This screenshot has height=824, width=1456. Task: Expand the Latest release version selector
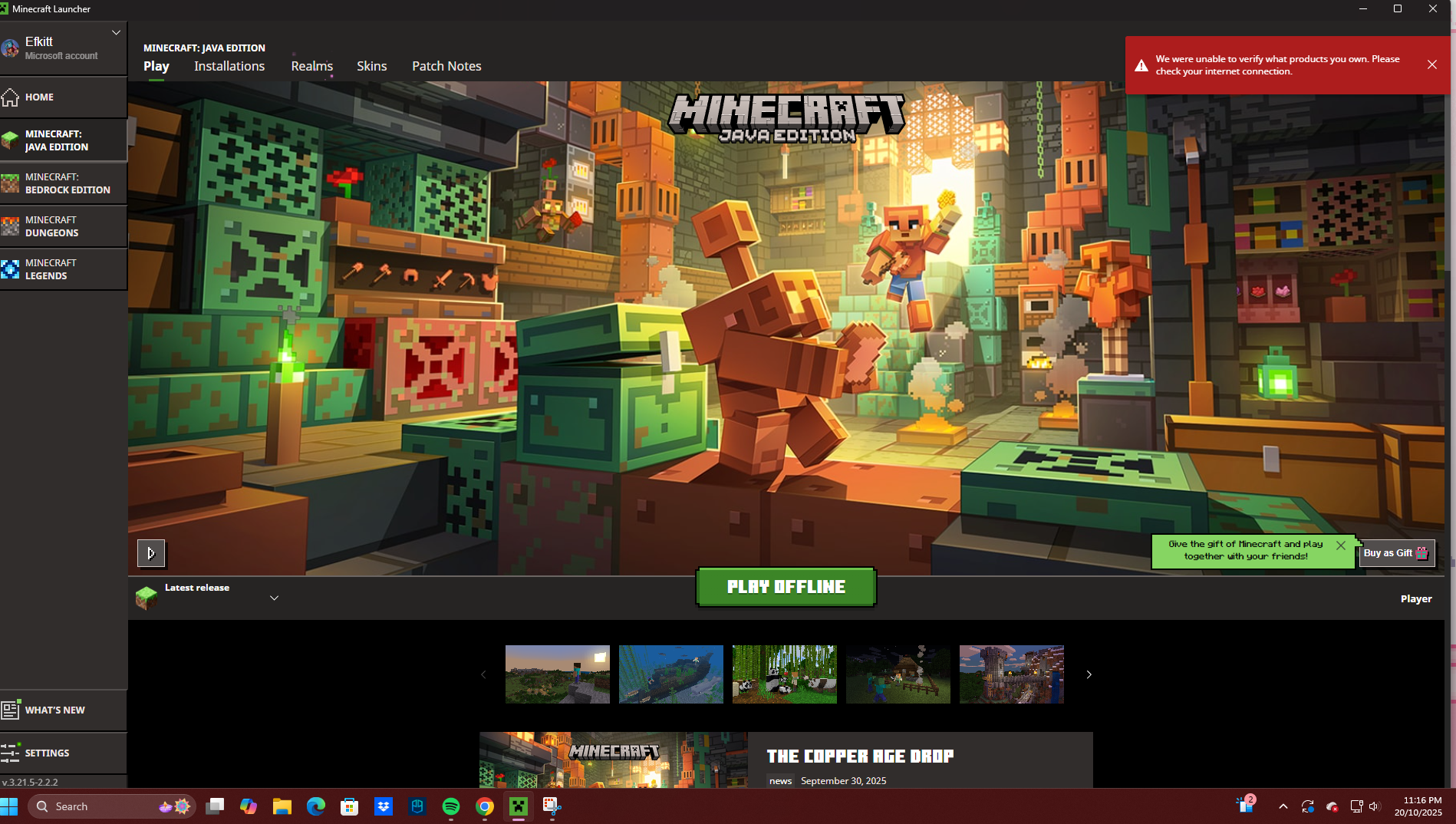[x=274, y=598]
